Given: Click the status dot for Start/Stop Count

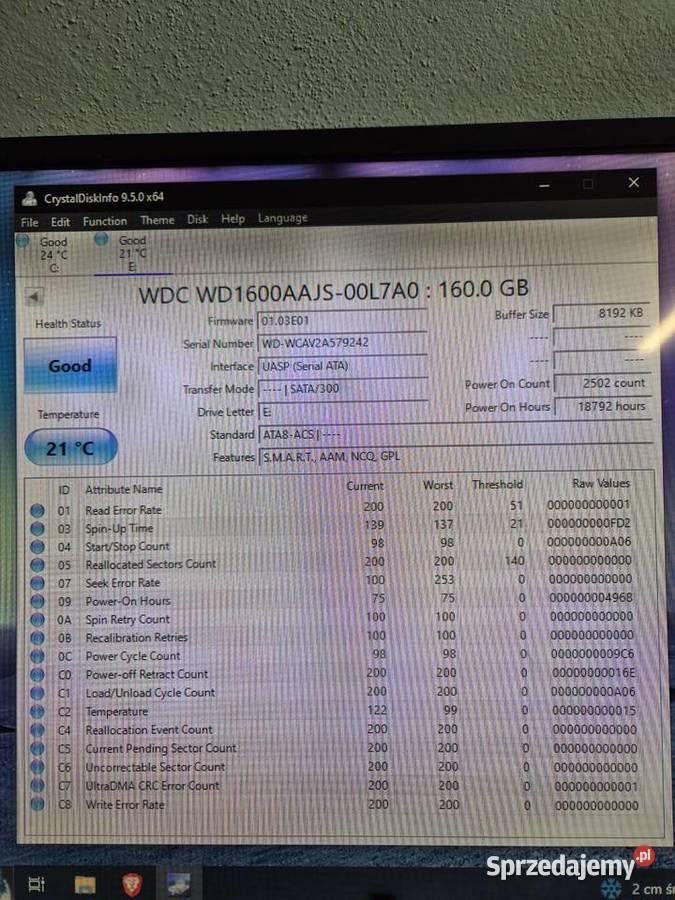Looking at the screenshot, I should point(37,547).
